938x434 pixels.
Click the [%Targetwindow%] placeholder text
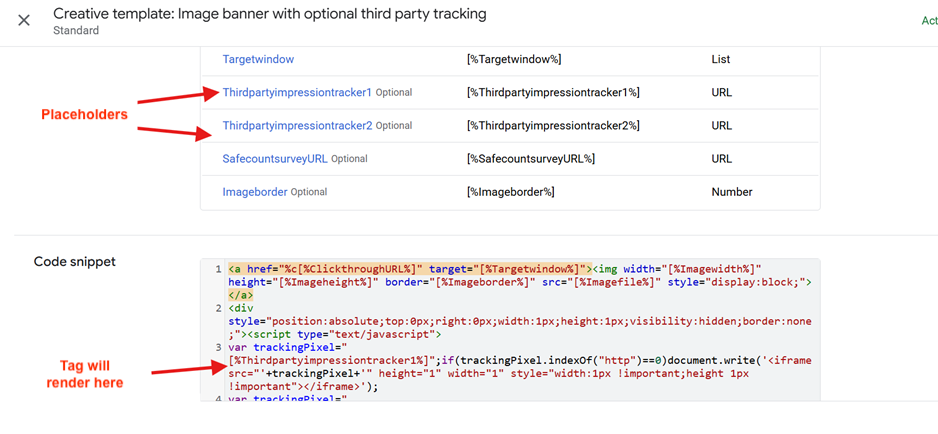coord(516,59)
